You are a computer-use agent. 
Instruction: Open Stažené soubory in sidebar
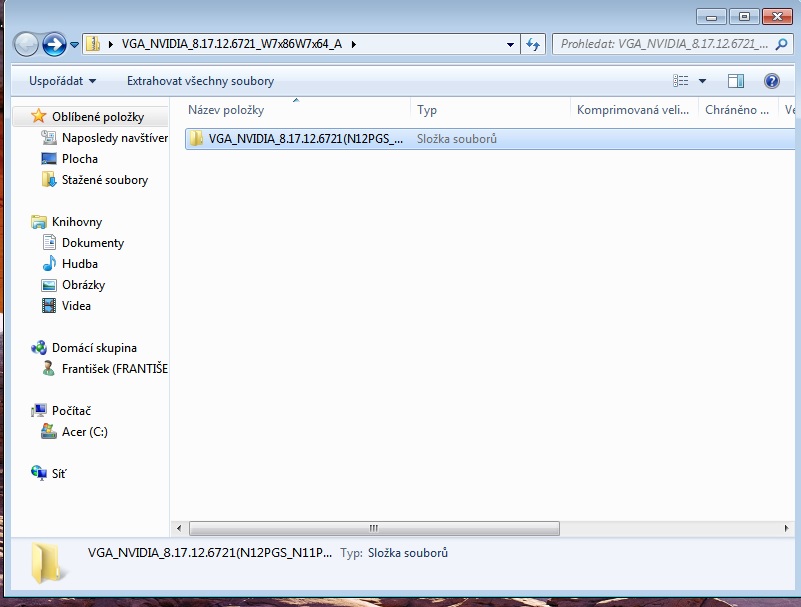click(x=105, y=180)
